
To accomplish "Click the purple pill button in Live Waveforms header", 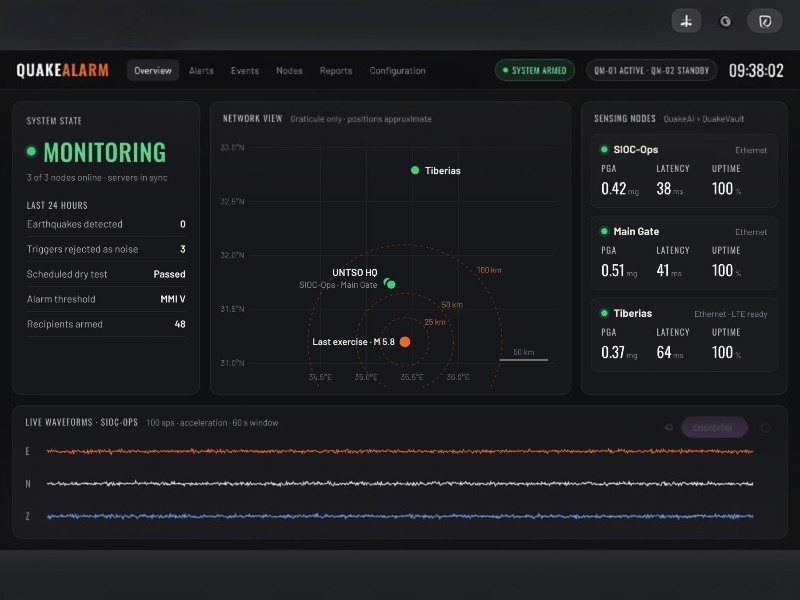I will (x=714, y=427).
